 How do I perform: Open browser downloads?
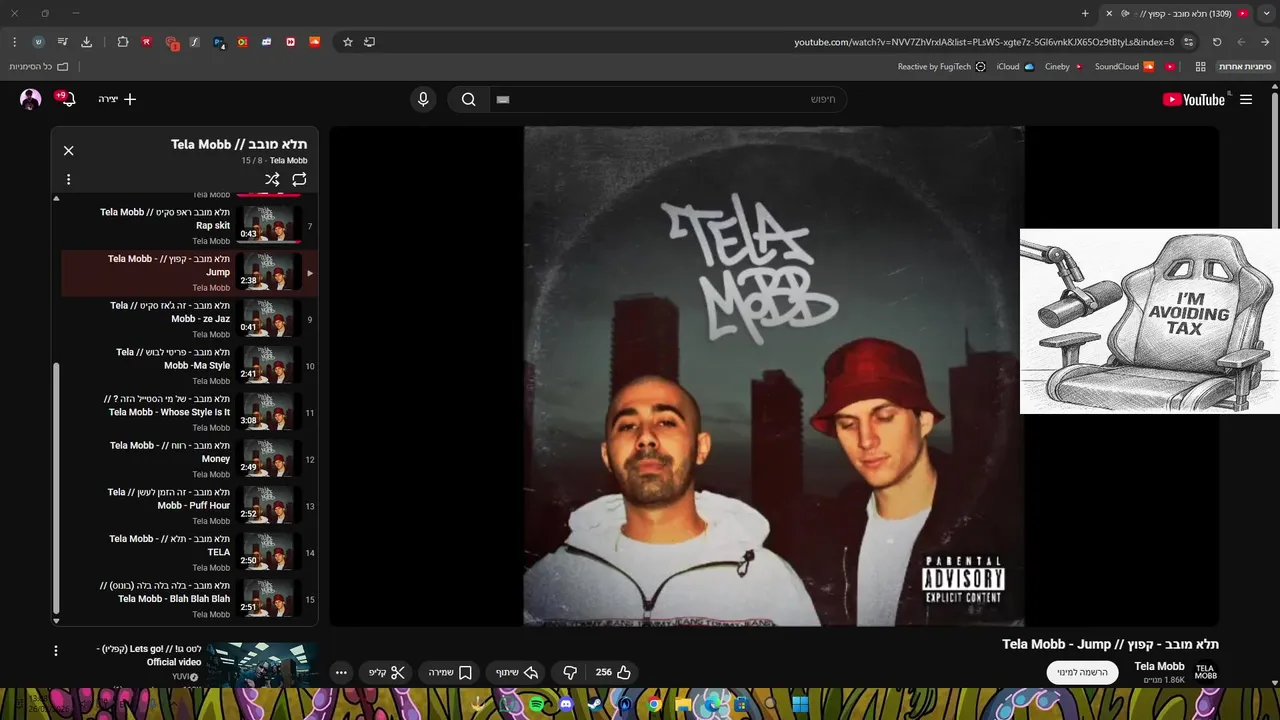click(87, 42)
